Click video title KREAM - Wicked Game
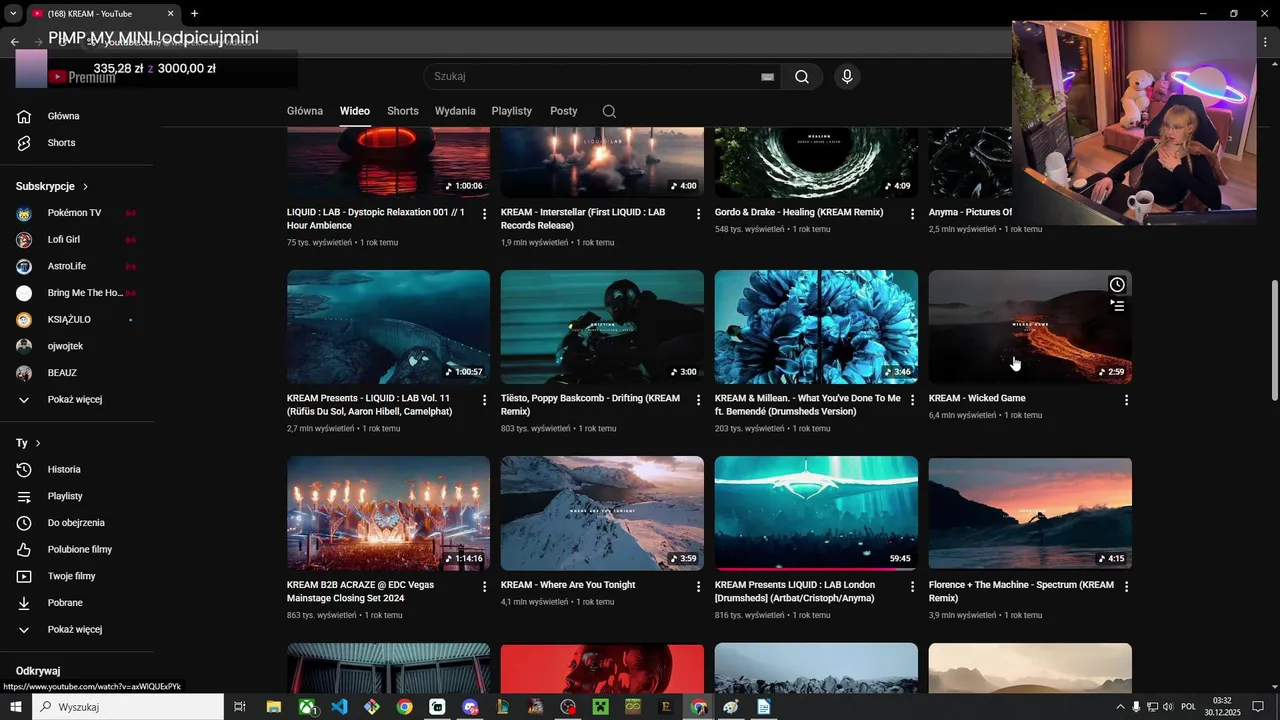 pos(977,398)
